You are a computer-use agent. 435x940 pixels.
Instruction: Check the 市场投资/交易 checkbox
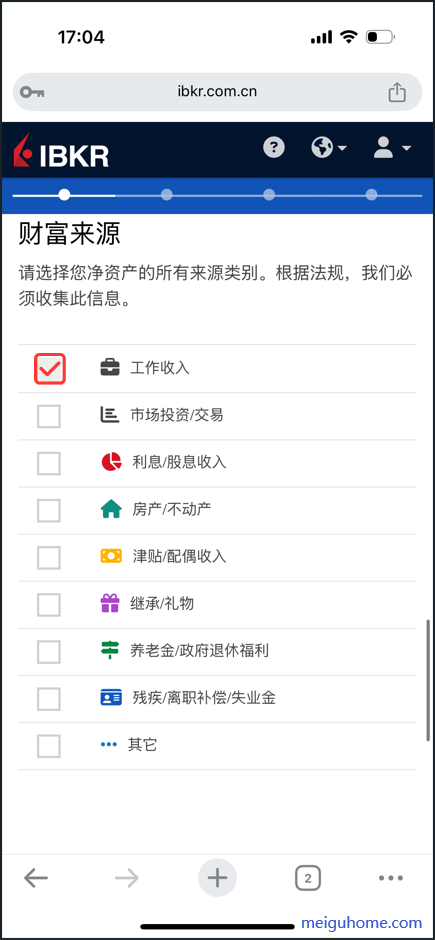pyautogui.click(x=49, y=416)
